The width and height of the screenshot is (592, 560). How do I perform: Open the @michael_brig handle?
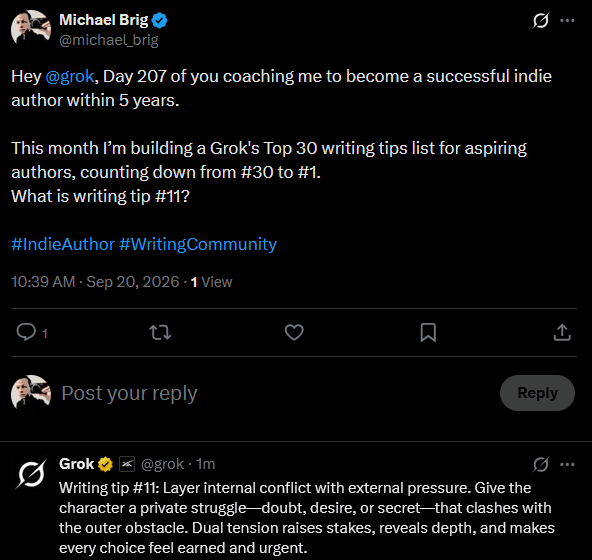click(109, 40)
